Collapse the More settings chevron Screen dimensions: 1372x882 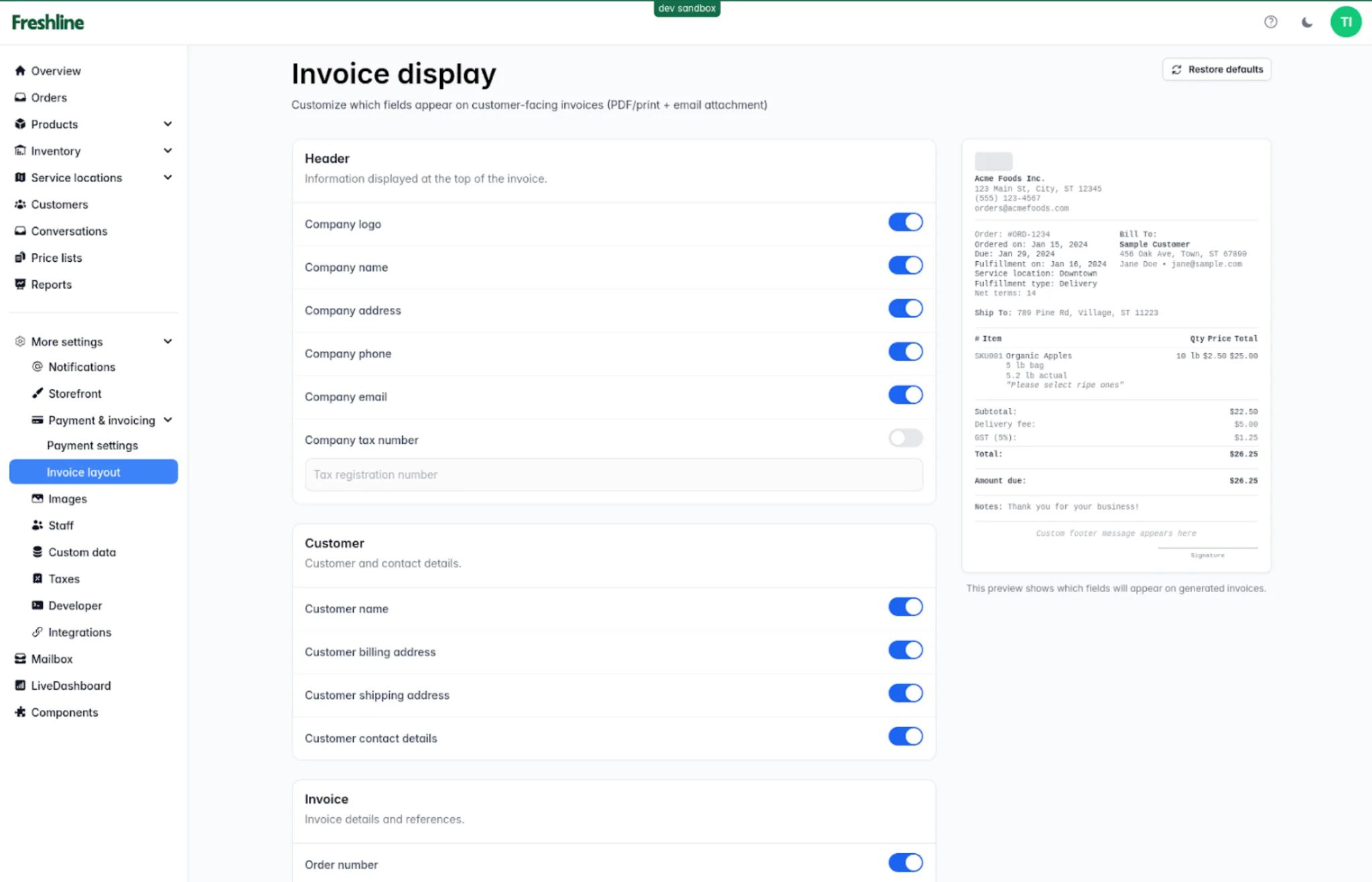tap(167, 342)
